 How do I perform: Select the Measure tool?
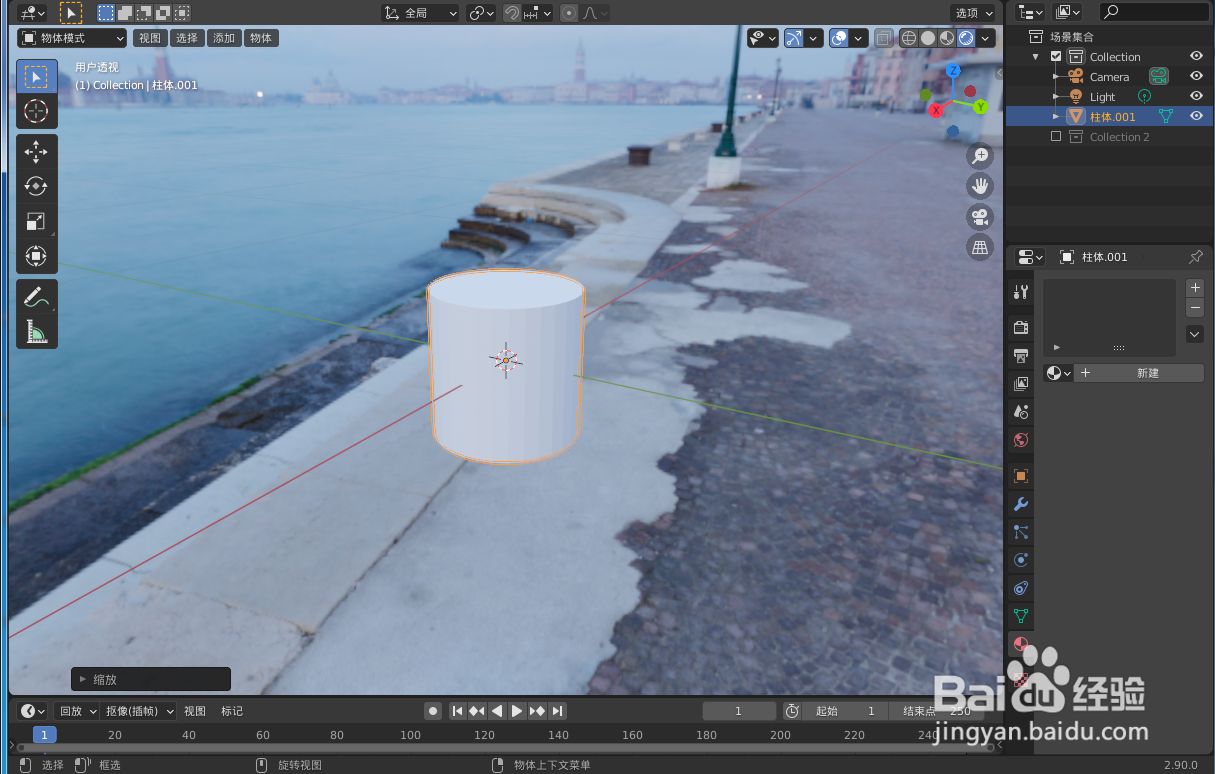click(36, 329)
